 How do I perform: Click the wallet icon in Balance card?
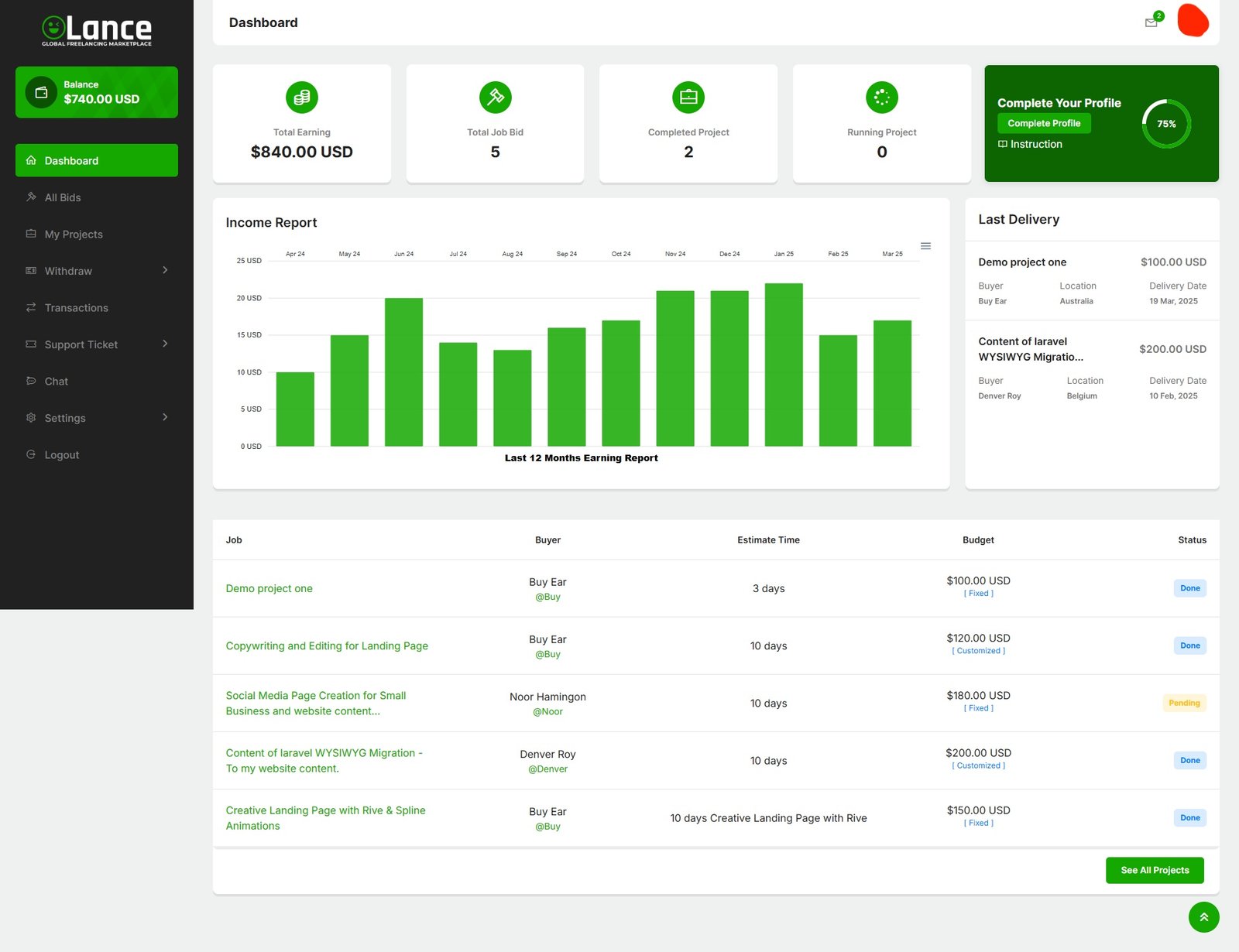coord(41,93)
